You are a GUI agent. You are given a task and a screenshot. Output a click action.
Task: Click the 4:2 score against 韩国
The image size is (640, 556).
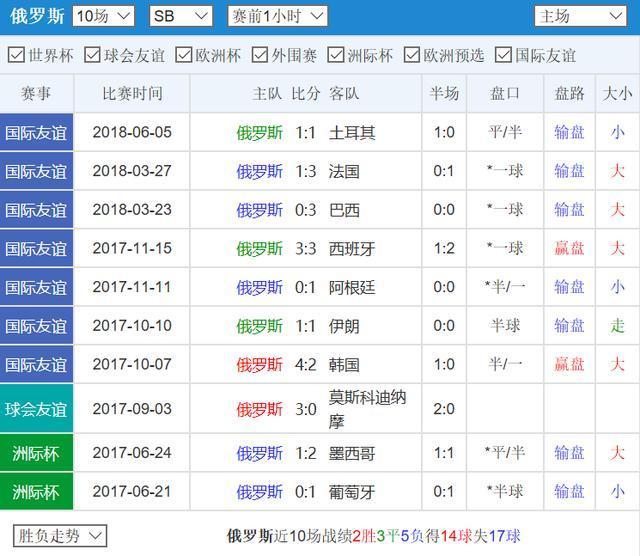coord(306,365)
